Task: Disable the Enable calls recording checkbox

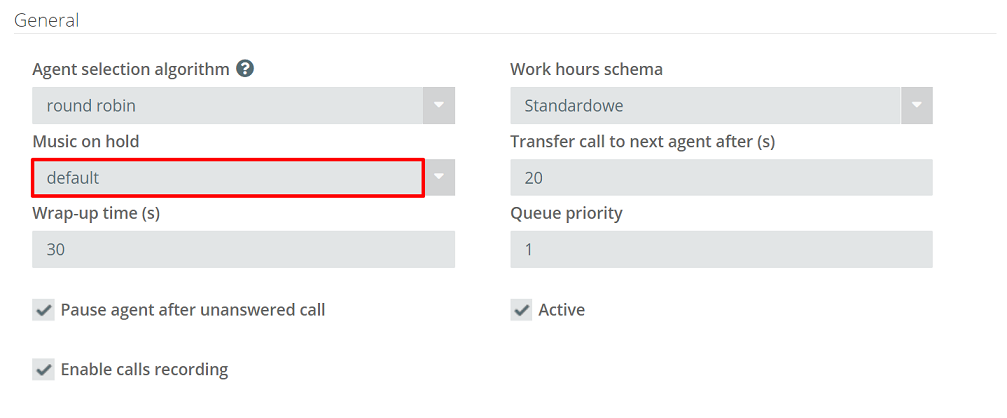Action: coord(43,370)
